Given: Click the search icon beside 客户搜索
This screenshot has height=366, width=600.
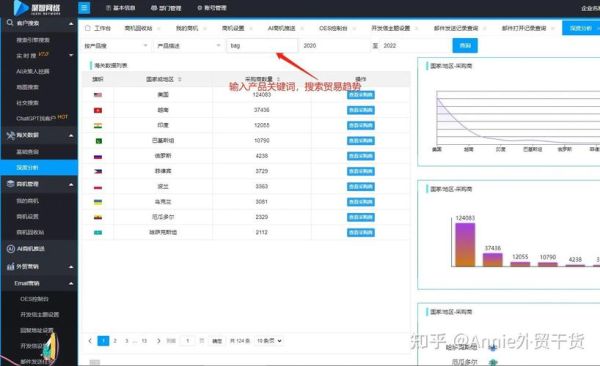Looking at the screenshot, I should (x=10, y=23).
